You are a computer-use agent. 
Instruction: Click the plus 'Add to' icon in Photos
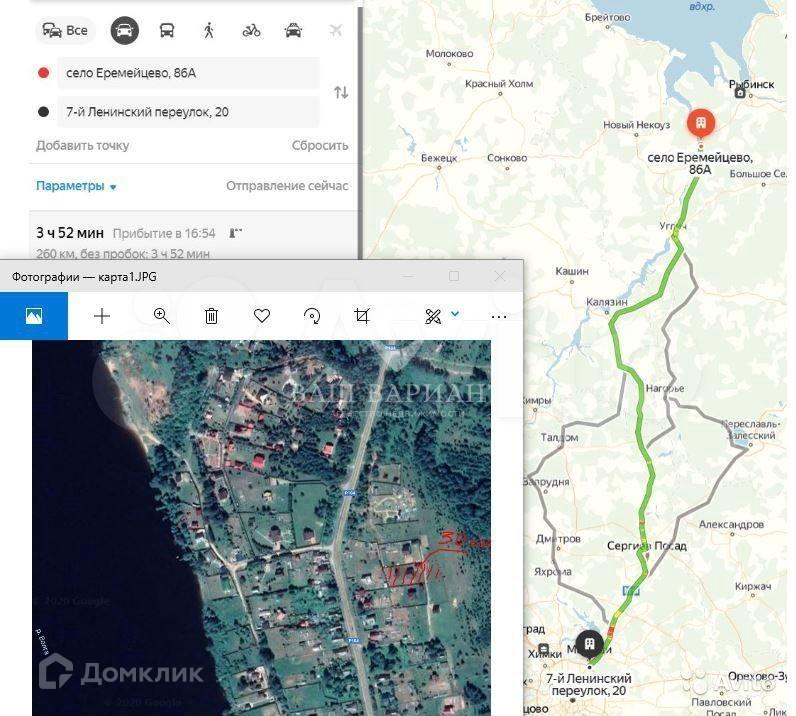click(102, 316)
